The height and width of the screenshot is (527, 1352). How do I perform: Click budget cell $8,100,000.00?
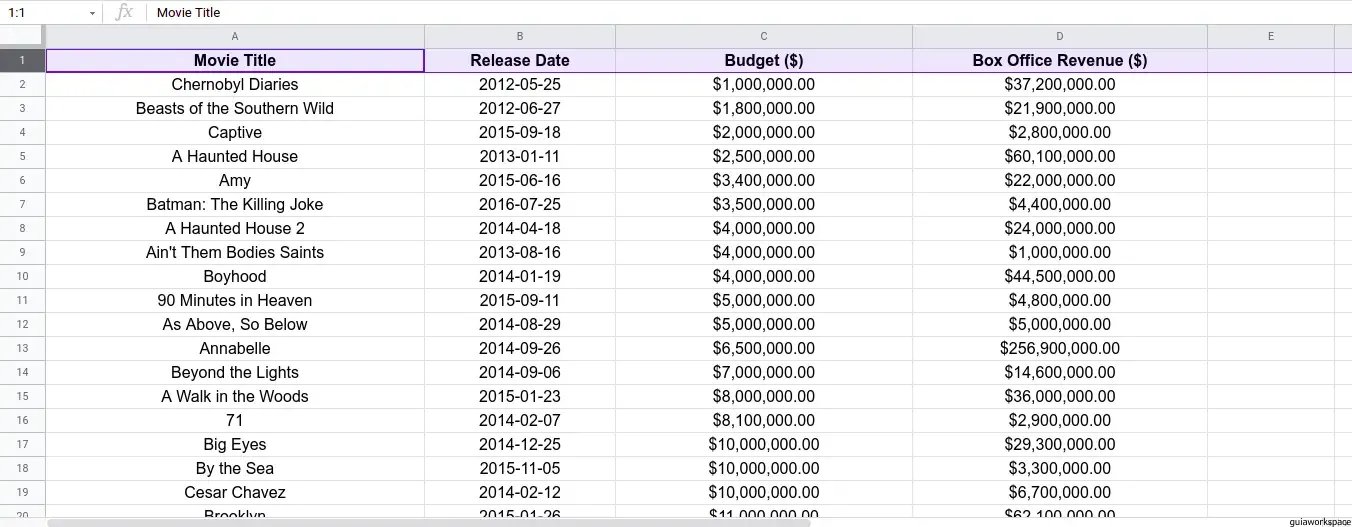click(x=764, y=420)
